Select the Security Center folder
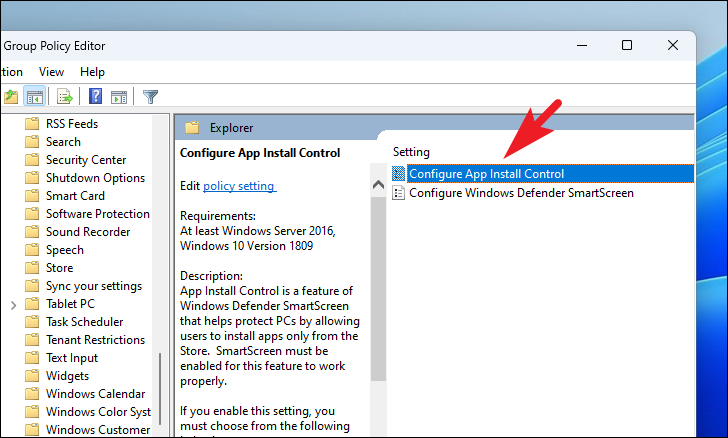 (86, 160)
